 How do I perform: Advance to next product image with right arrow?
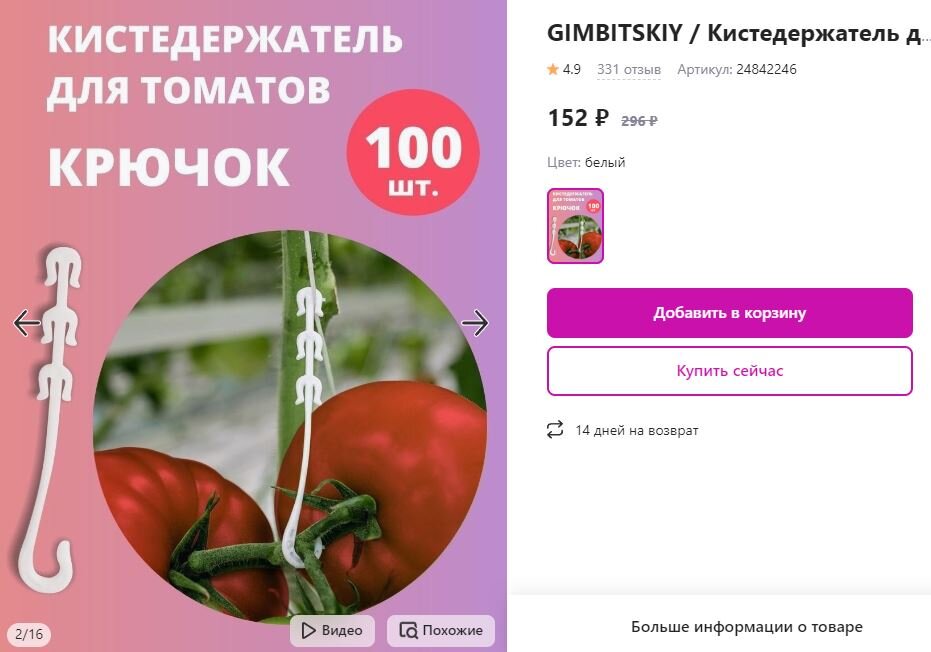[x=474, y=323]
